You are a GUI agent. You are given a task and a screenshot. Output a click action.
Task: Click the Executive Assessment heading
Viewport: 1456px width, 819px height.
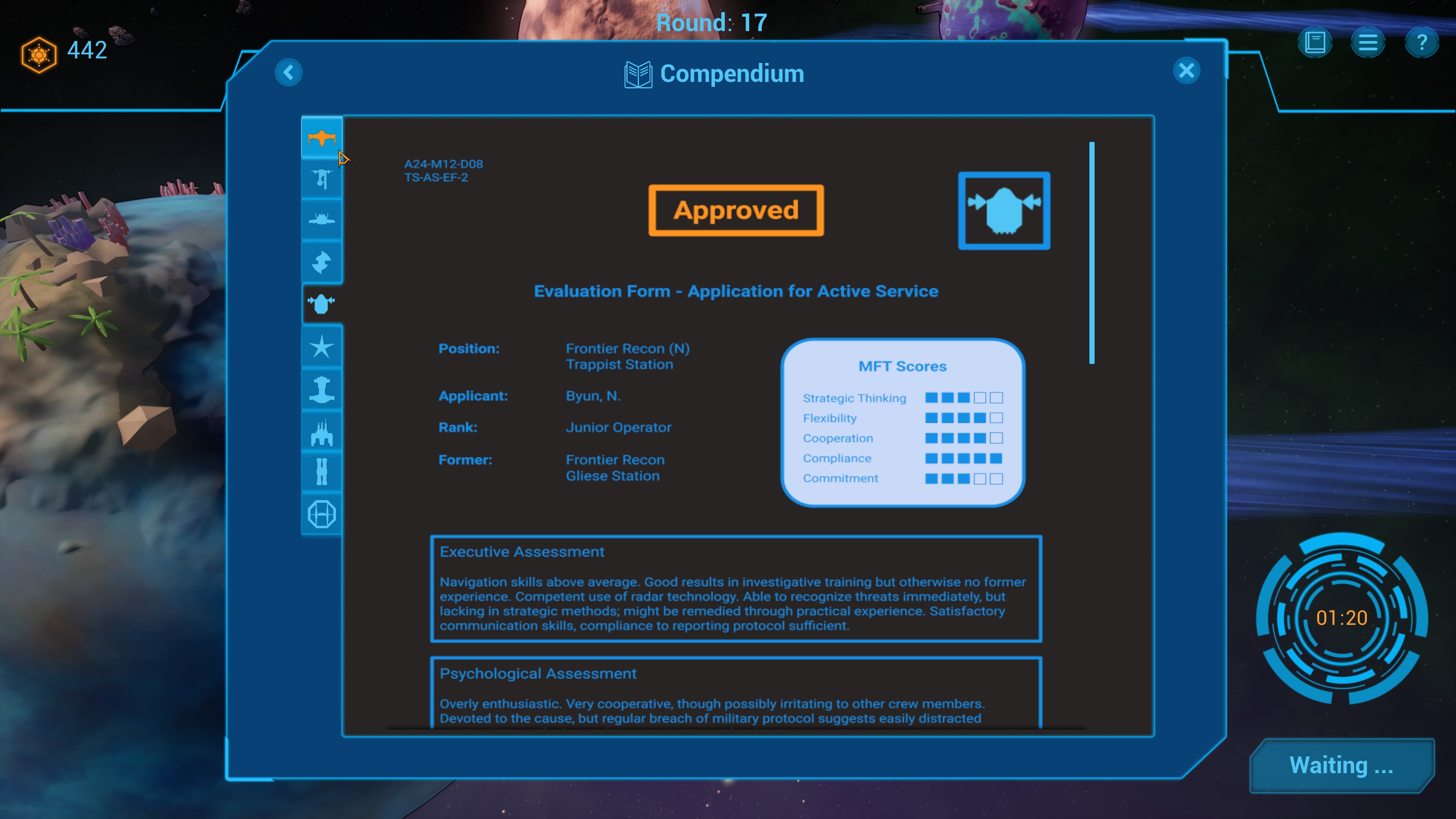pos(522,552)
